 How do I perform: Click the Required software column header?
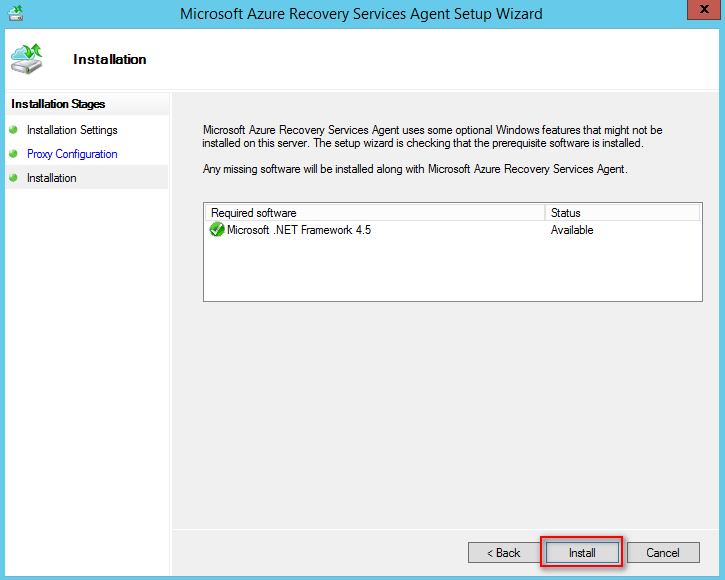click(x=375, y=213)
